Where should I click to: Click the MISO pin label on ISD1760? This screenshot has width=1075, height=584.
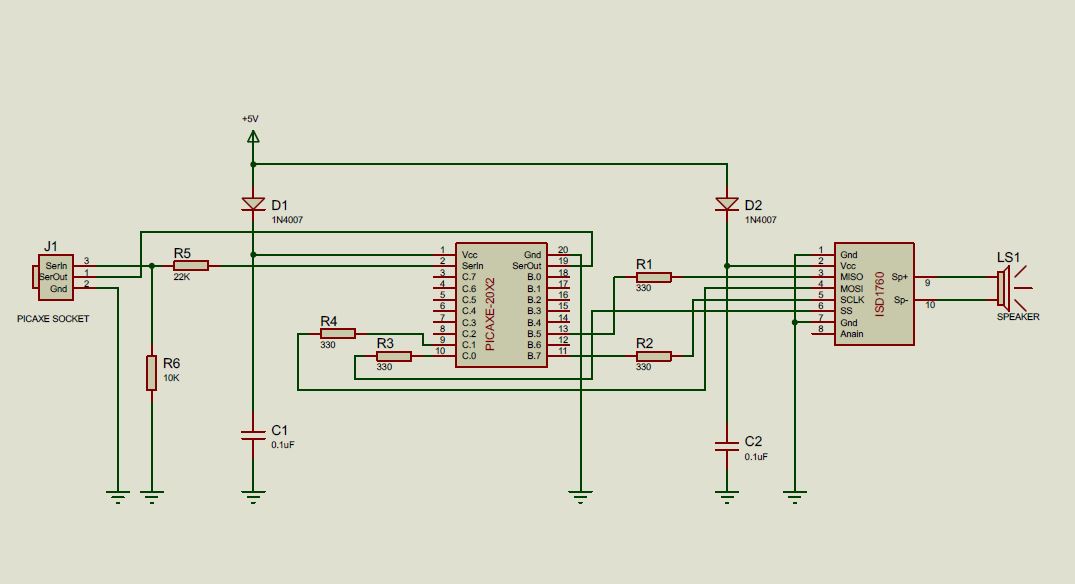click(851, 277)
